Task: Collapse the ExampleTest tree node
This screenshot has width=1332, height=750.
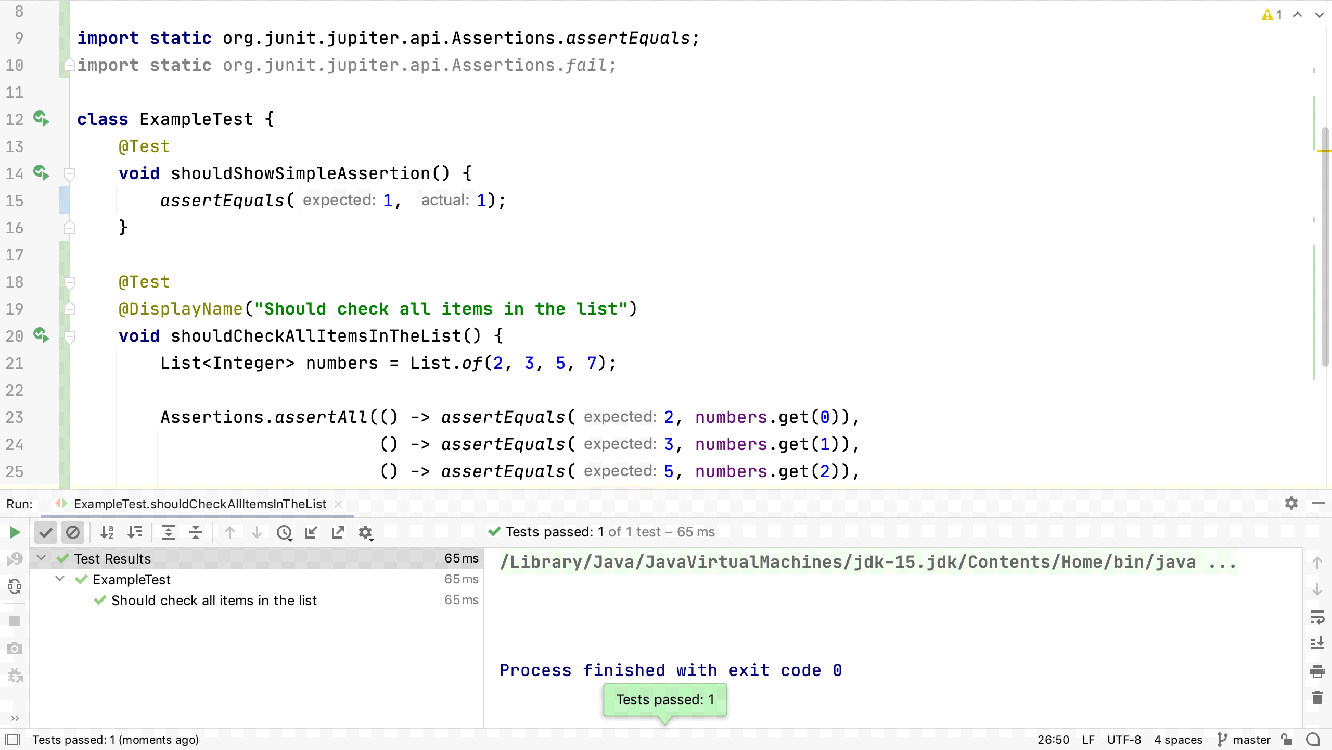Action: [60, 580]
